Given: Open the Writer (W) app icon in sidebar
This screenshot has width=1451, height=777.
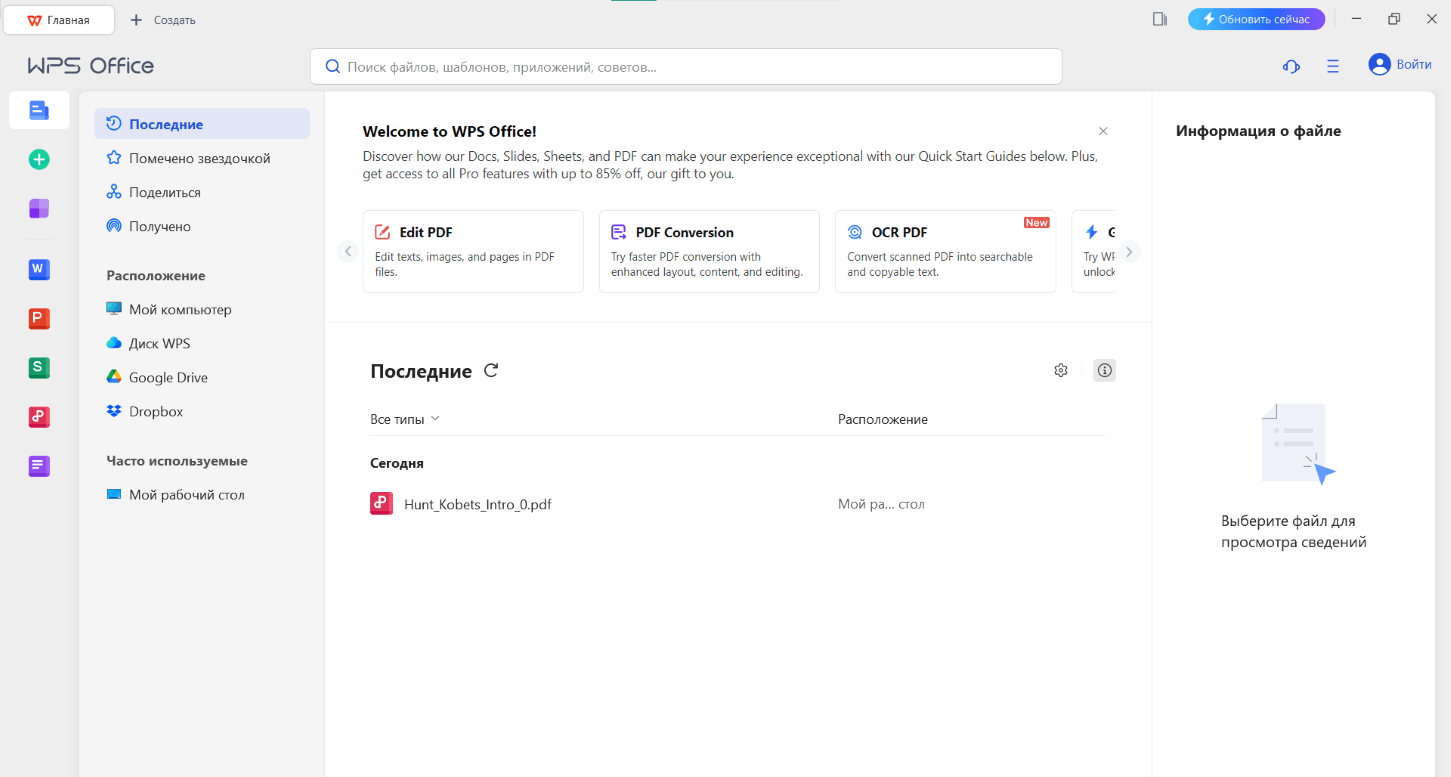Looking at the screenshot, I should (39, 269).
